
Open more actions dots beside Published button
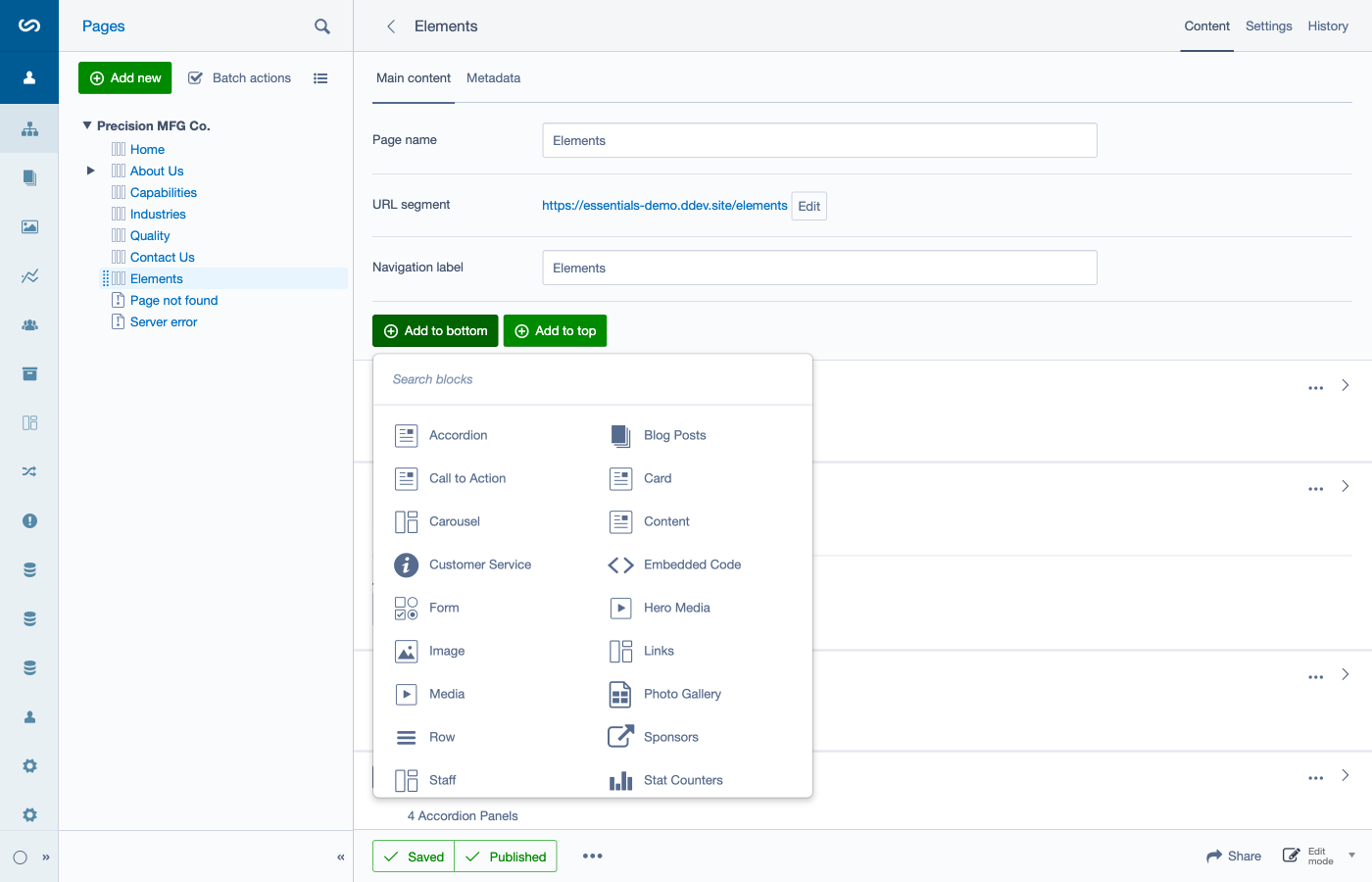[x=592, y=856]
